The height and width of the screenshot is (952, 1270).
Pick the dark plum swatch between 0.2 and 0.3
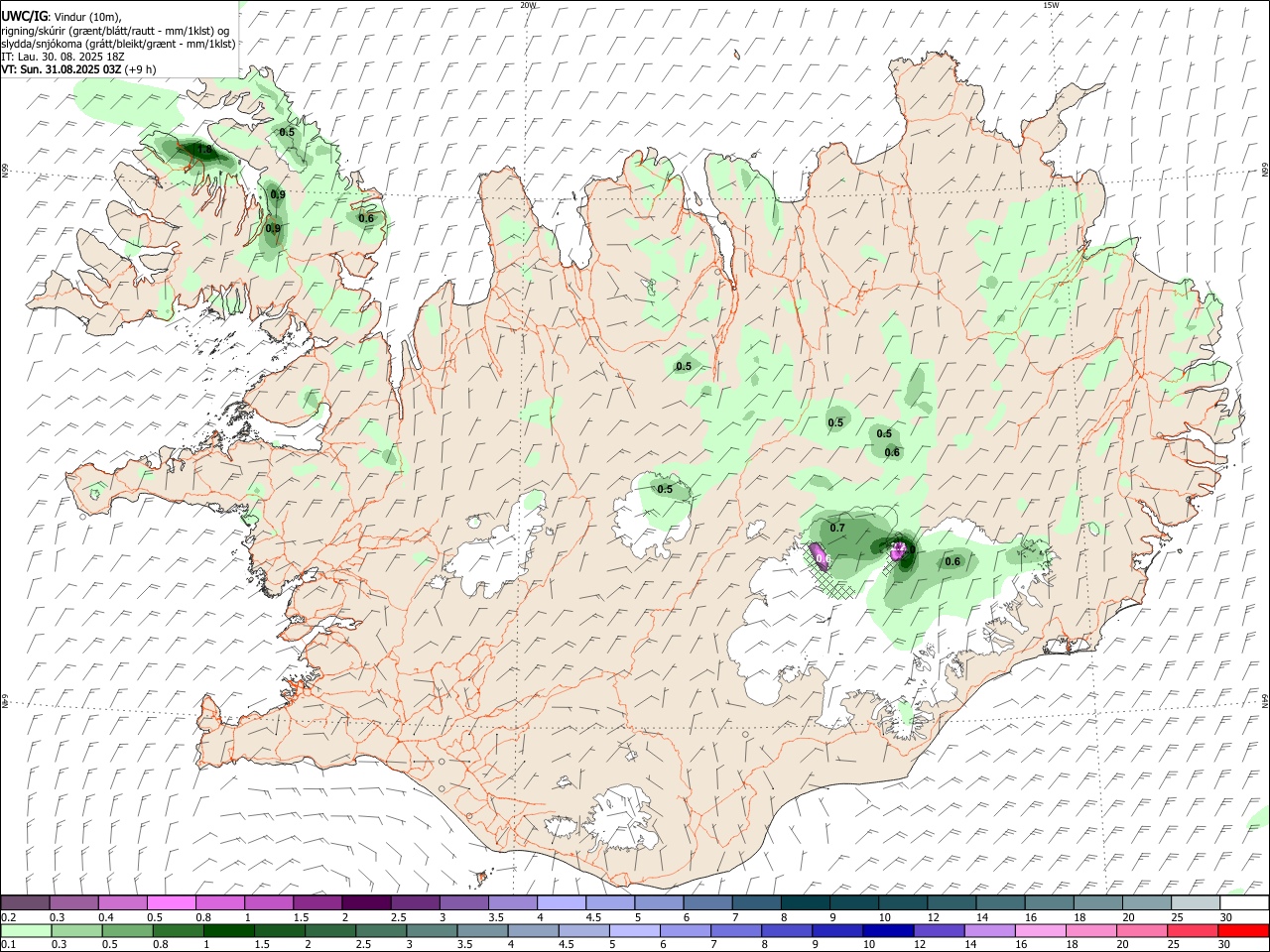point(25,903)
